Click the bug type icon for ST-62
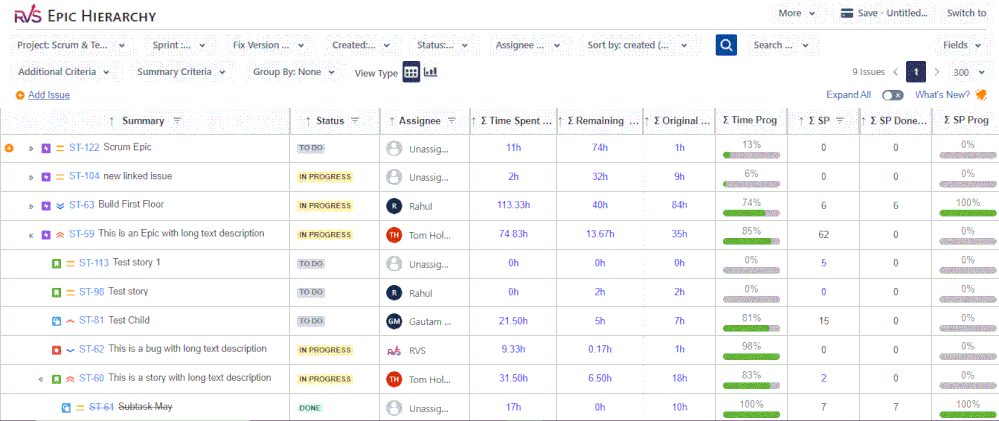Image resolution: width=999 pixels, height=421 pixels. click(x=55, y=350)
